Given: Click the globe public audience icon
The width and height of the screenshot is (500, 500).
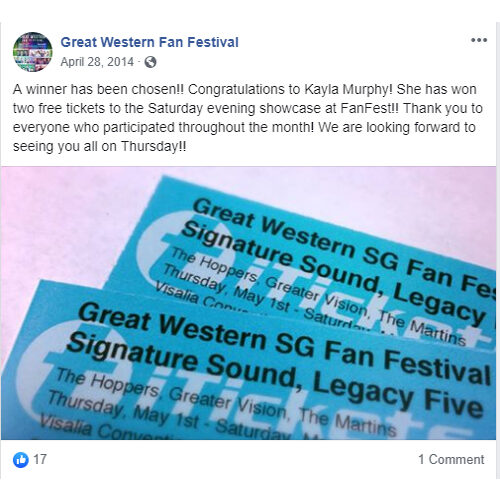Looking at the screenshot, I should tap(150, 62).
